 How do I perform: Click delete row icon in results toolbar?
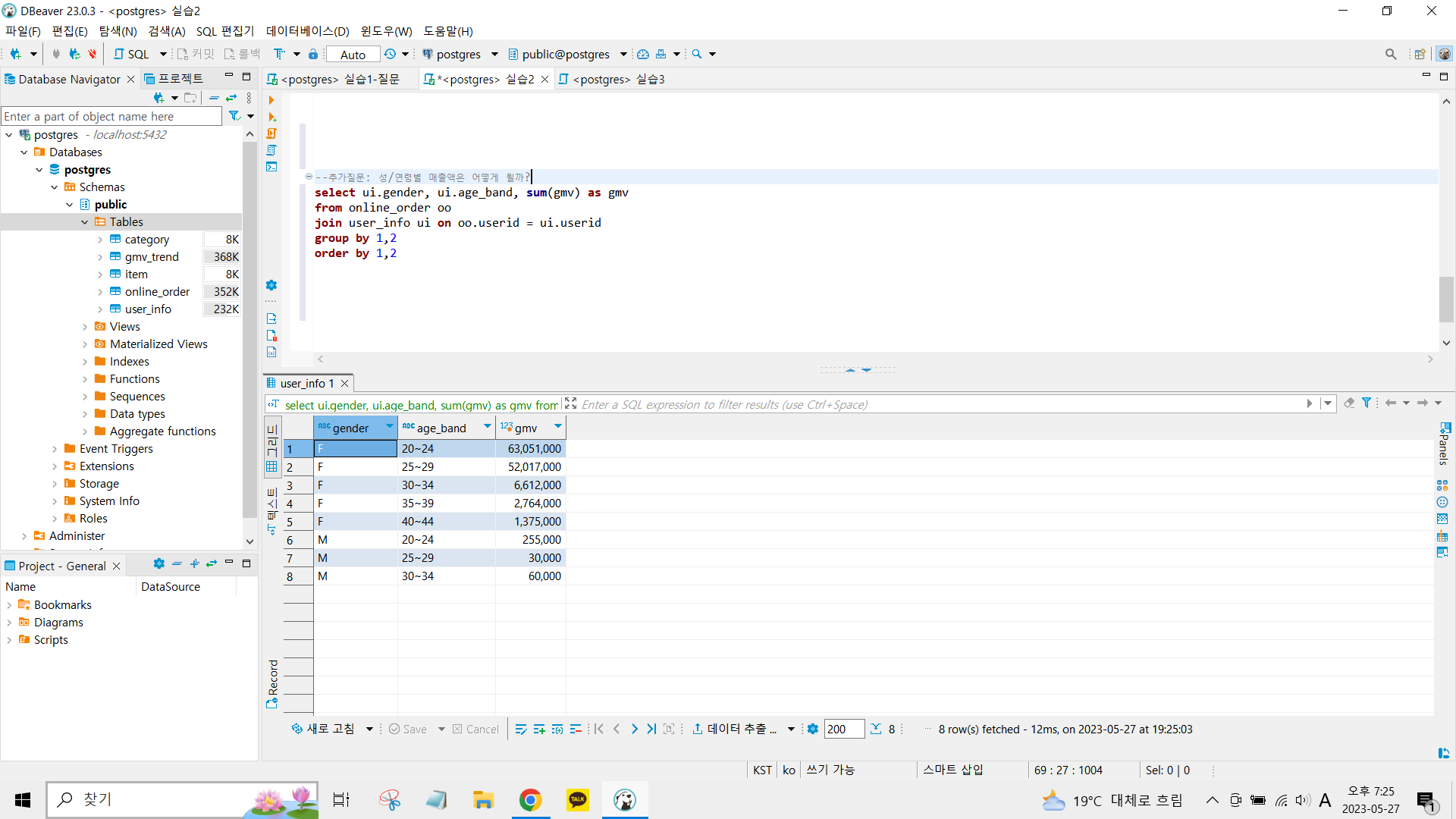pos(576,729)
